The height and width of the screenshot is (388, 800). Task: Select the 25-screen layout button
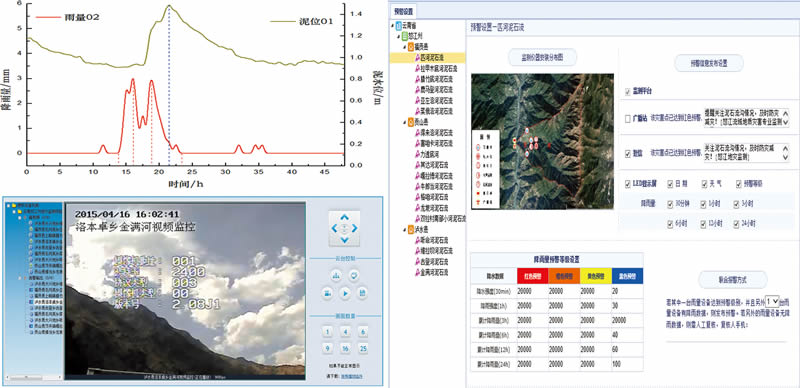[363, 349]
